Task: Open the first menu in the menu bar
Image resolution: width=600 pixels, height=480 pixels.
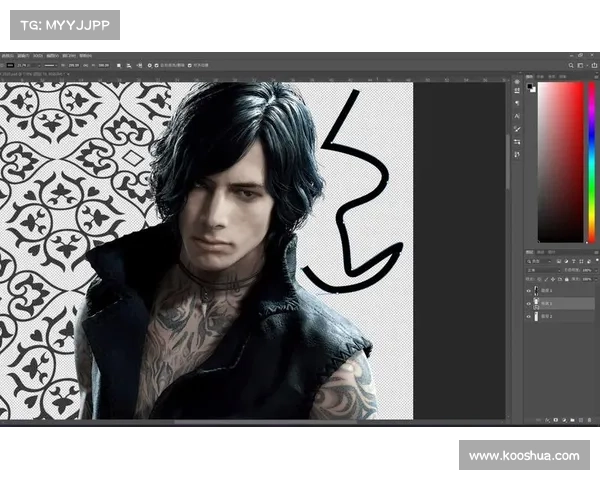Action: click(x=8, y=57)
